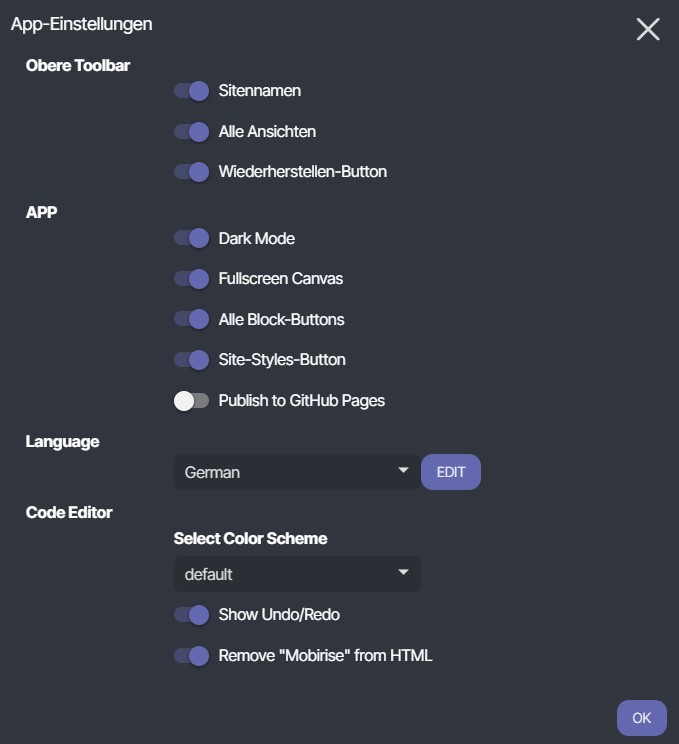Confirm settings with the OK button
The width and height of the screenshot is (679, 744).
pos(641,718)
